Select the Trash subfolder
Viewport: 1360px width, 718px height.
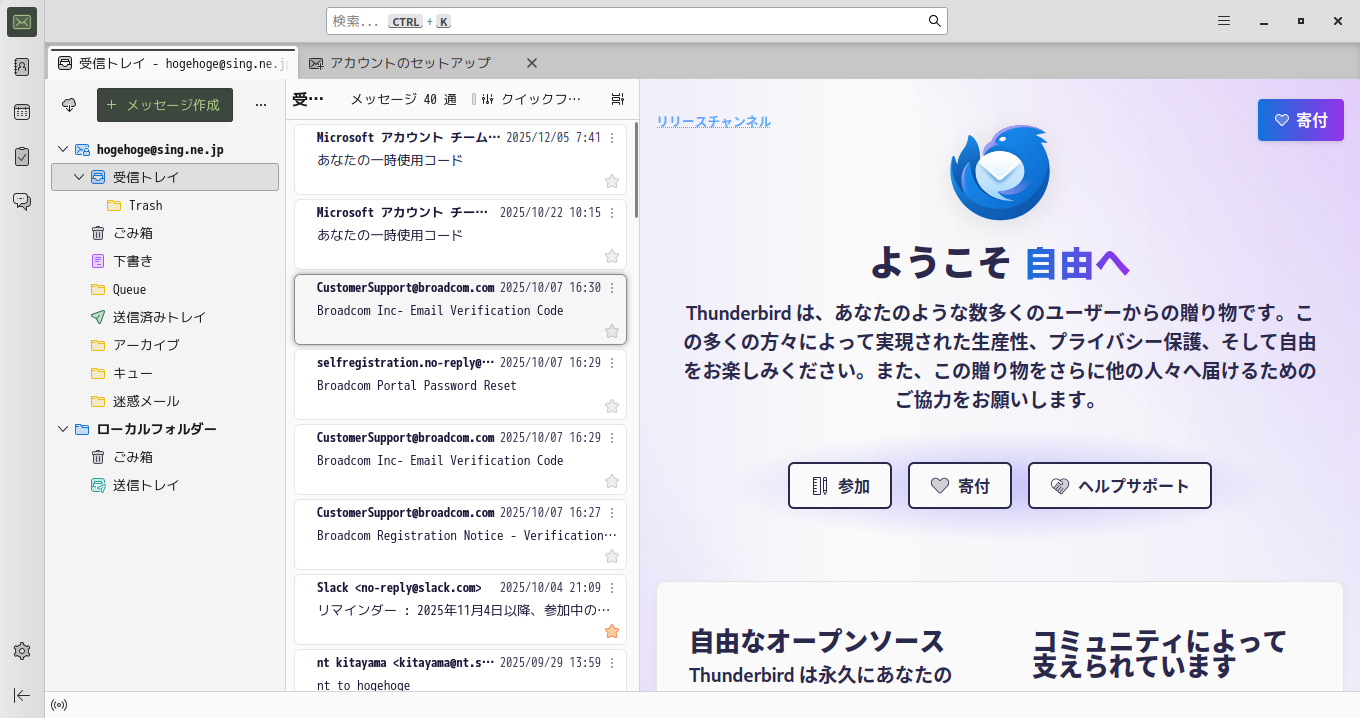pos(165,205)
